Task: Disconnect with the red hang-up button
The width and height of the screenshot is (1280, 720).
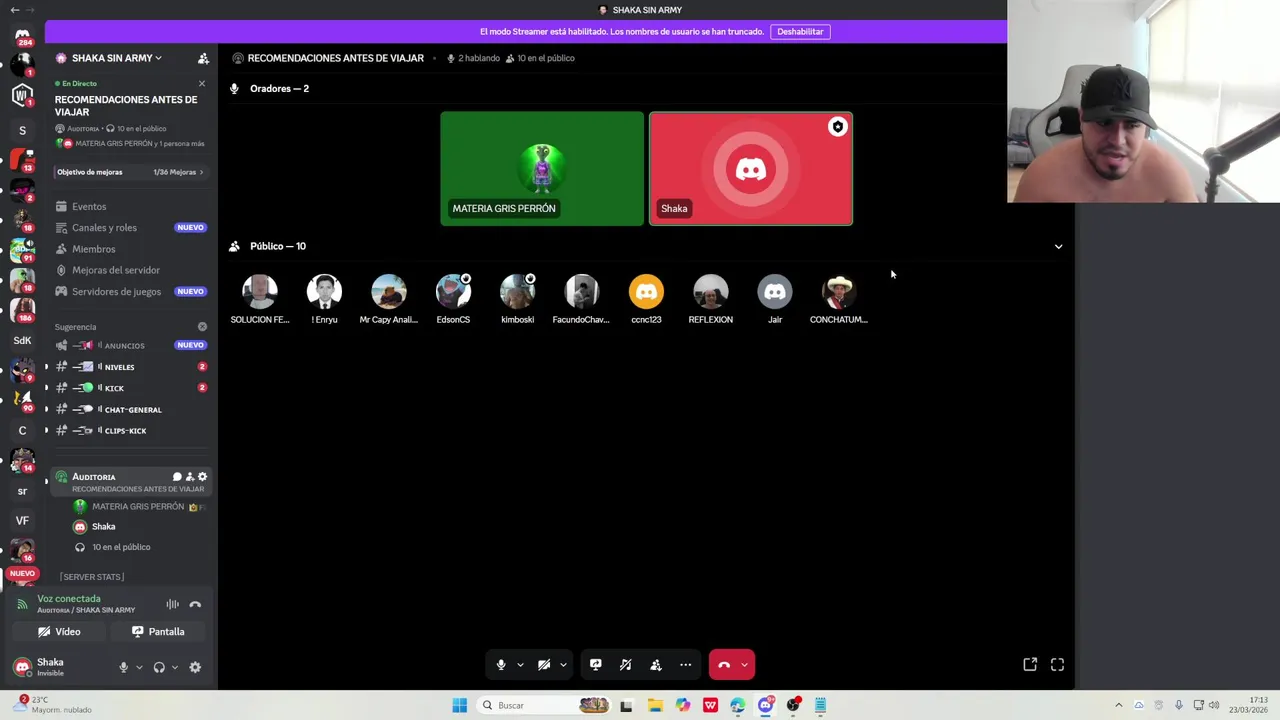Action: pyautogui.click(x=724, y=664)
